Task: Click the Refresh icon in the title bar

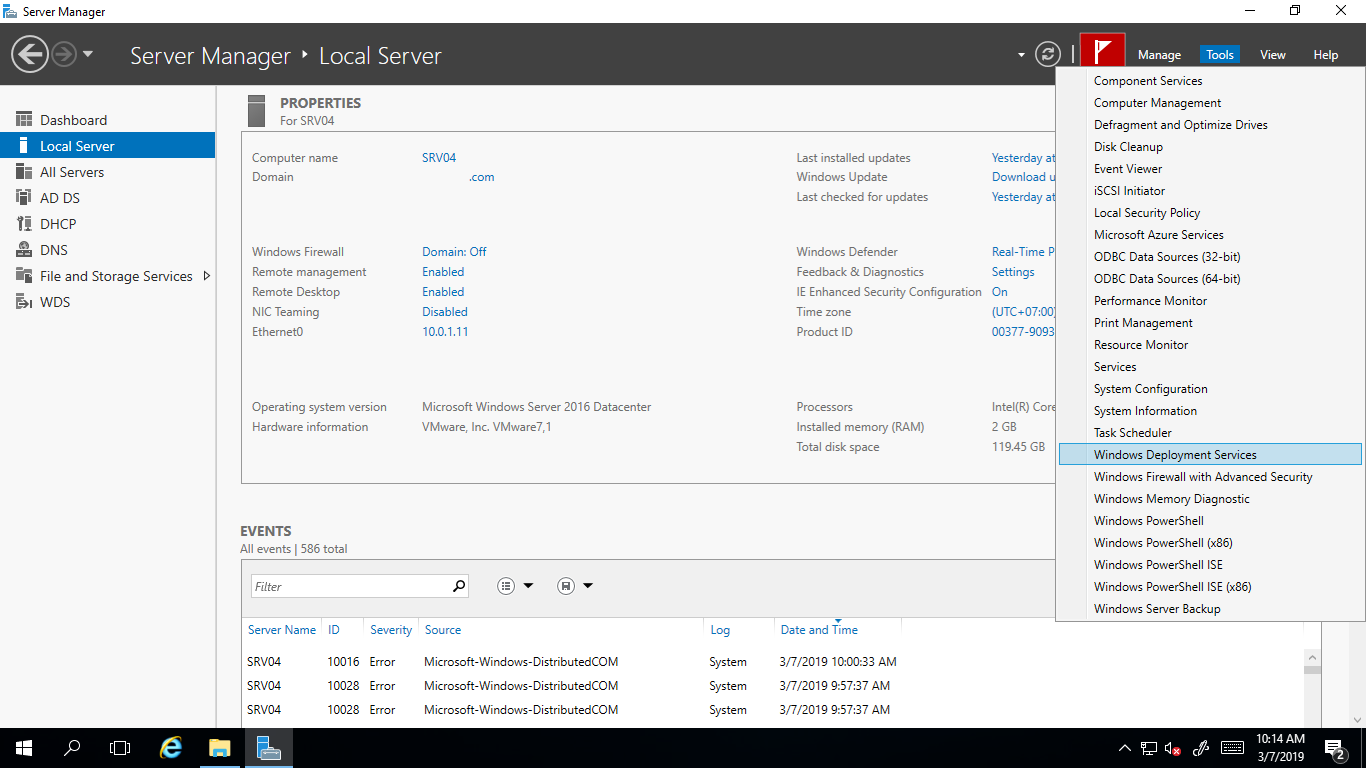Action: (x=1047, y=55)
